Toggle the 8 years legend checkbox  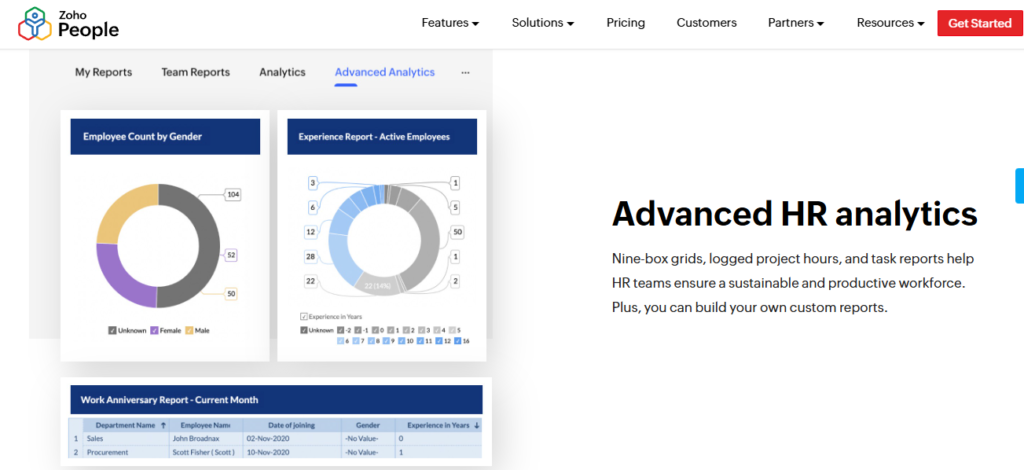[x=372, y=341]
